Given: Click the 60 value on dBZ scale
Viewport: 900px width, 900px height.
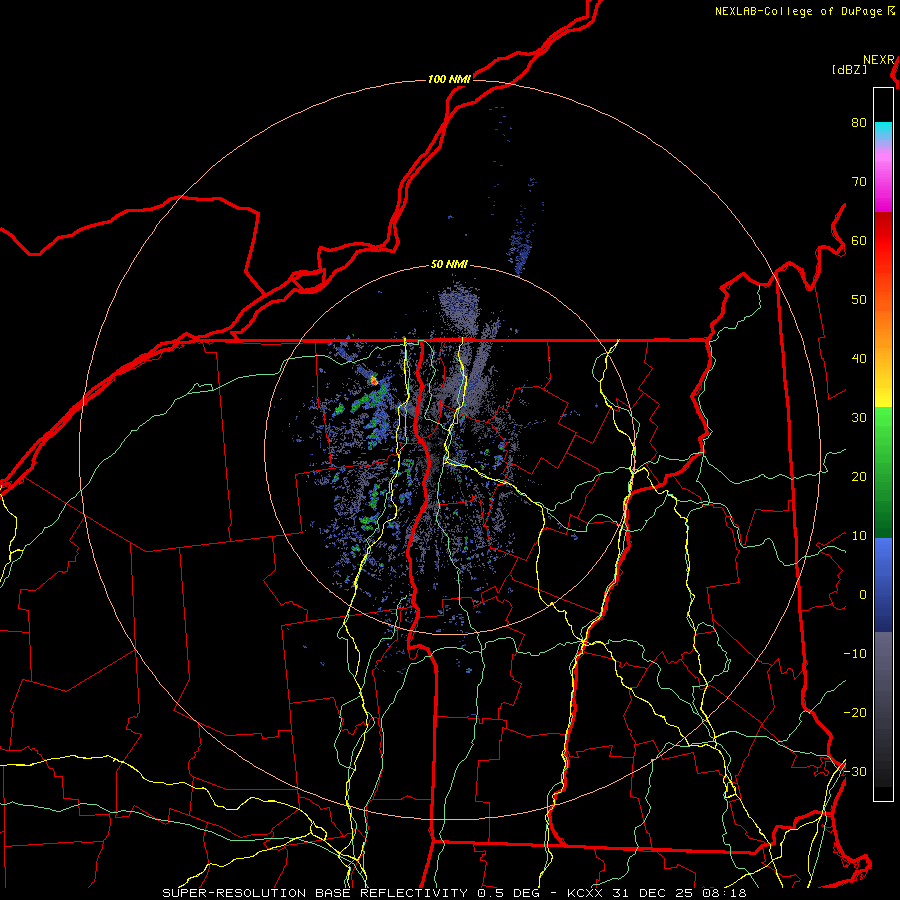Looking at the screenshot, I should (x=859, y=240).
